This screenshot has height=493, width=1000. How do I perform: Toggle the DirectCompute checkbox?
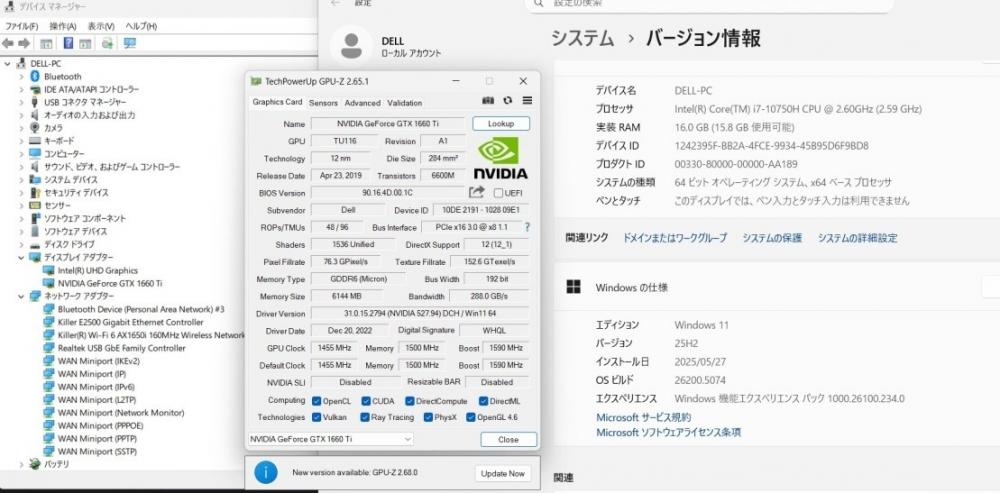409,401
